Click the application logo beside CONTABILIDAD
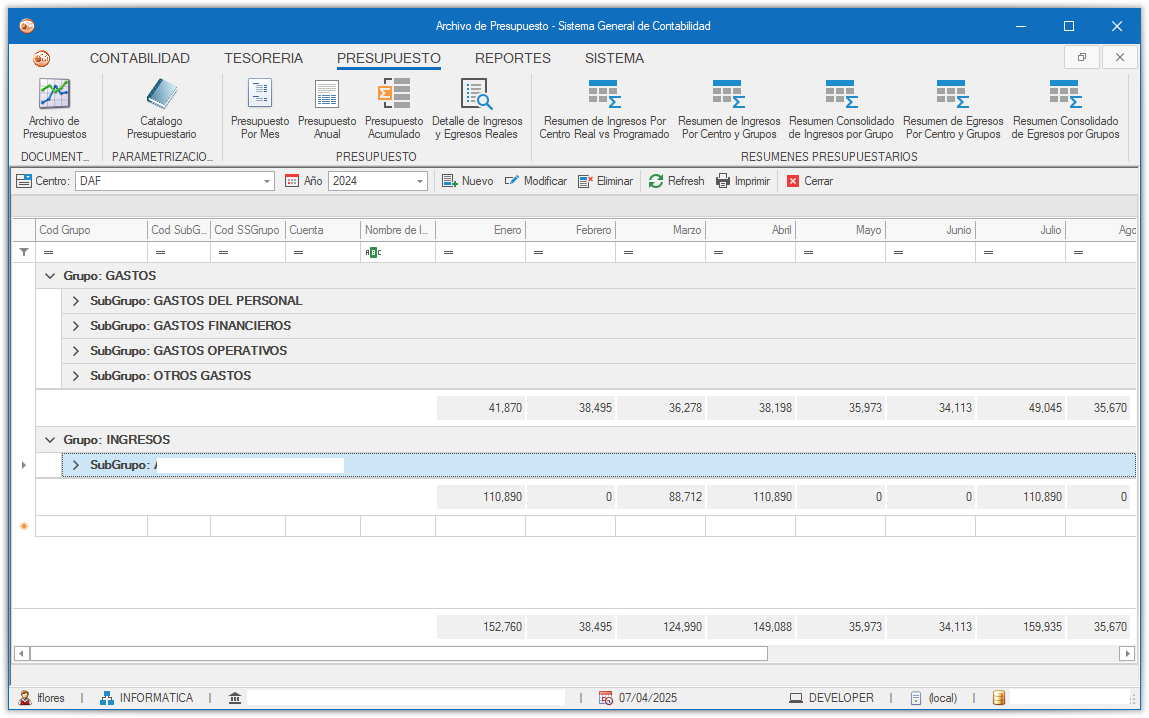This screenshot has width=1149, height=718. coord(42,59)
